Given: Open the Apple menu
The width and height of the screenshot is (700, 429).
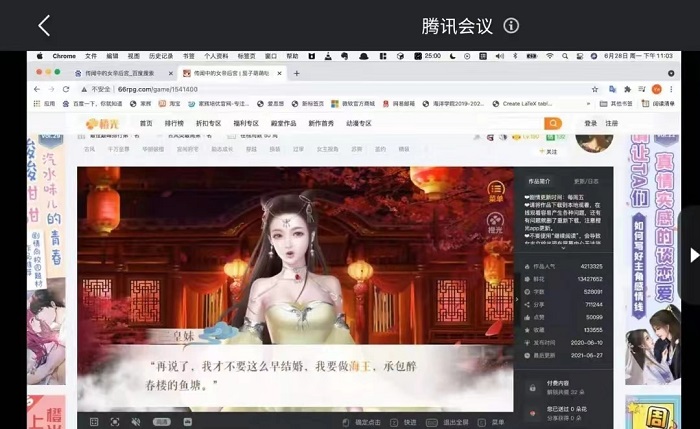Looking at the screenshot, I should pyautogui.click(x=40, y=56).
